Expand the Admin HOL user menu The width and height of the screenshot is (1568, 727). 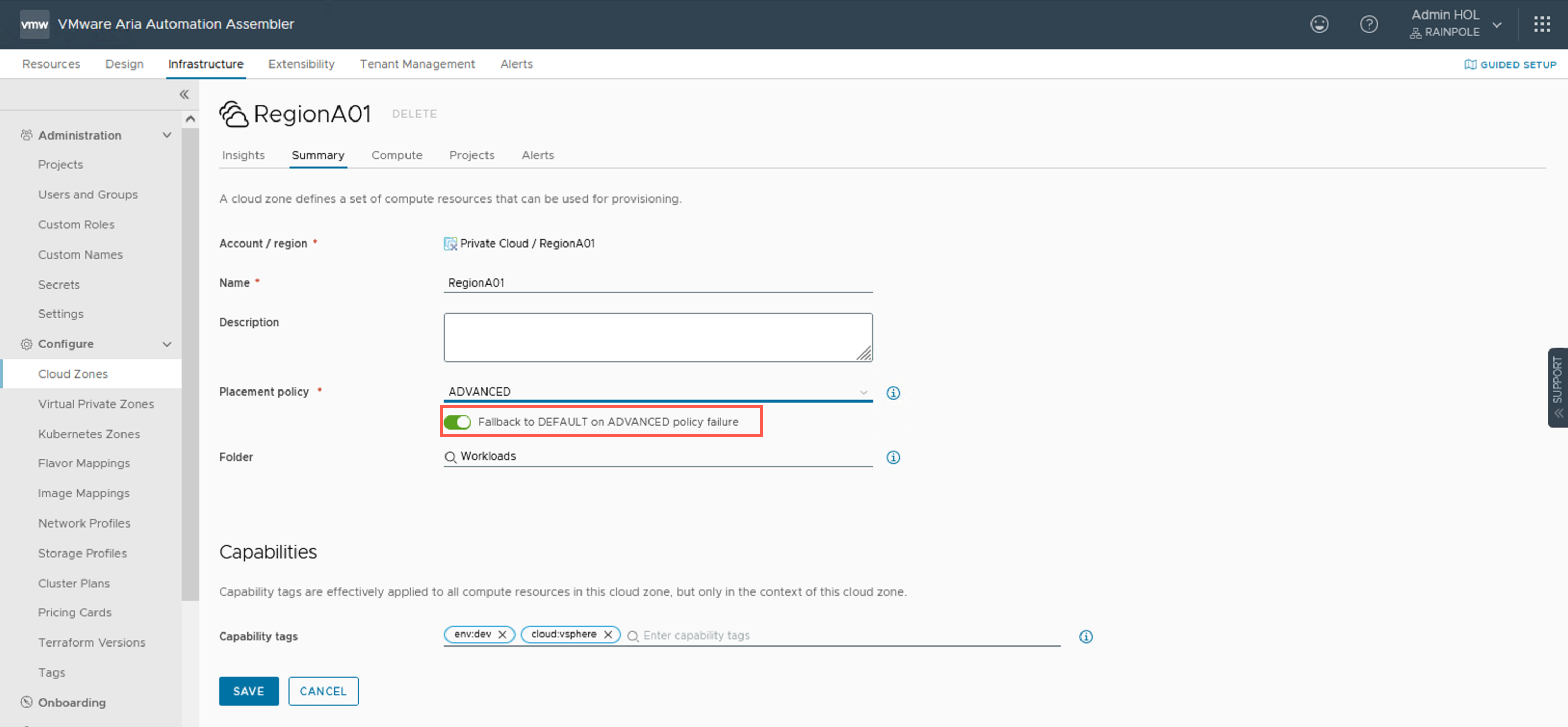1497,24
